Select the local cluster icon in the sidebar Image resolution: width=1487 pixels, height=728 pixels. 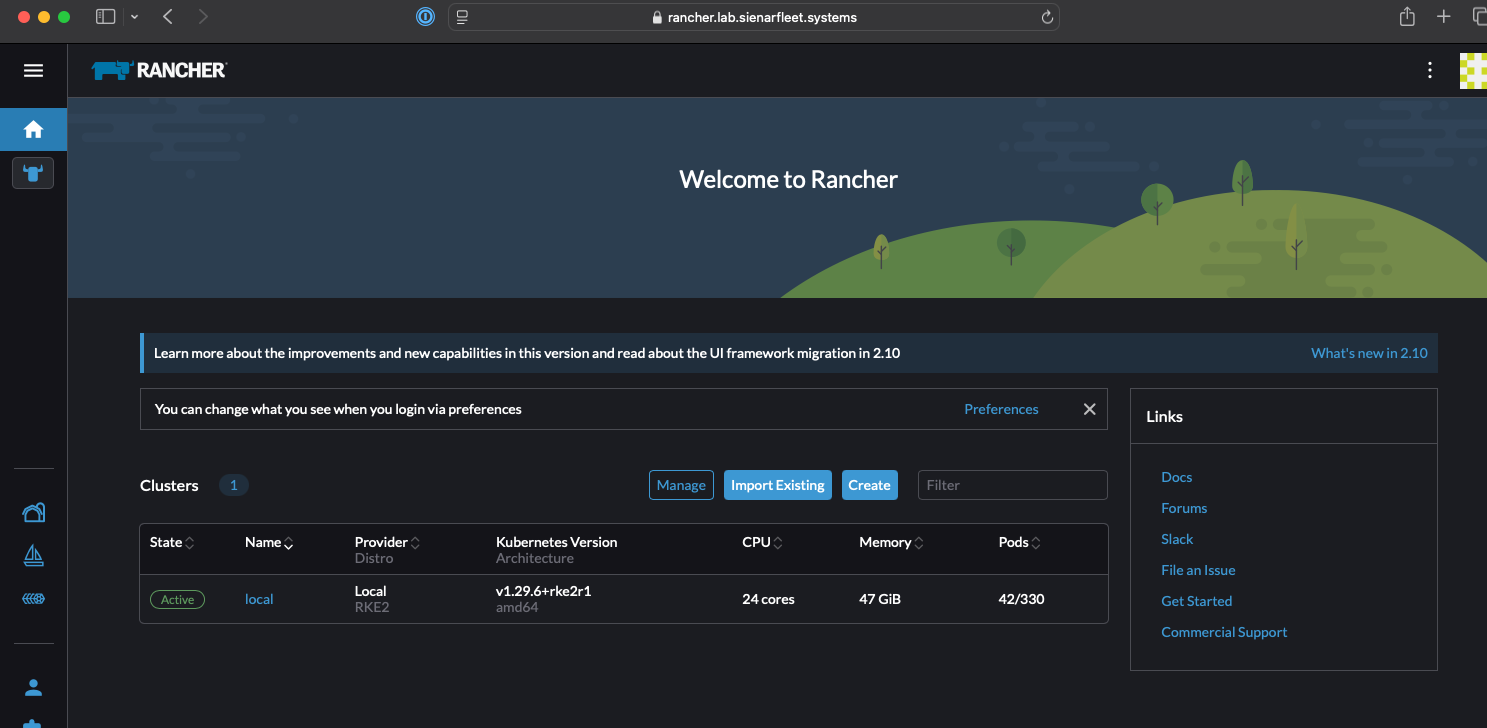pyautogui.click(x=33, y=172)
